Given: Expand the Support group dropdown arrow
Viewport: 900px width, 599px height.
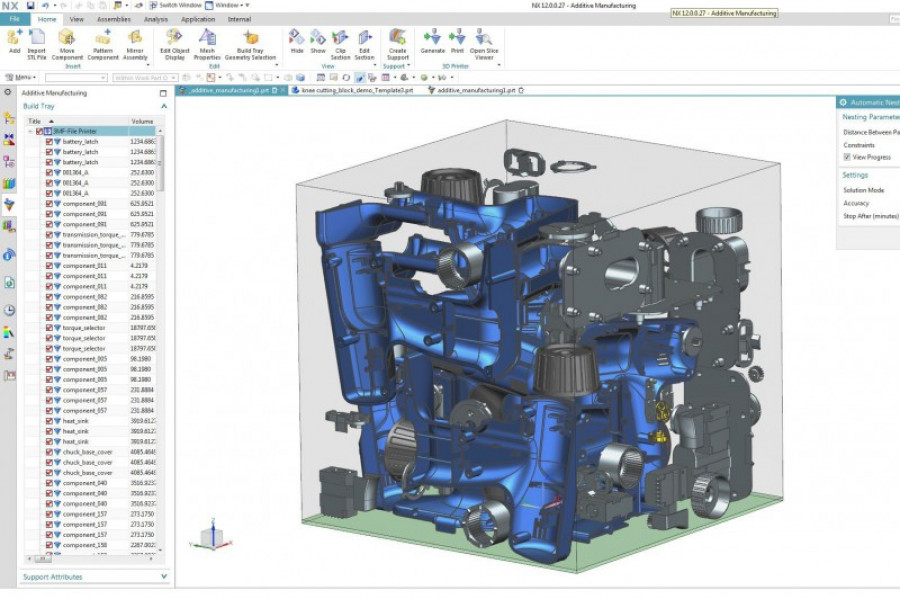Looking at the screenshot, I should click(x=408, y=66).
